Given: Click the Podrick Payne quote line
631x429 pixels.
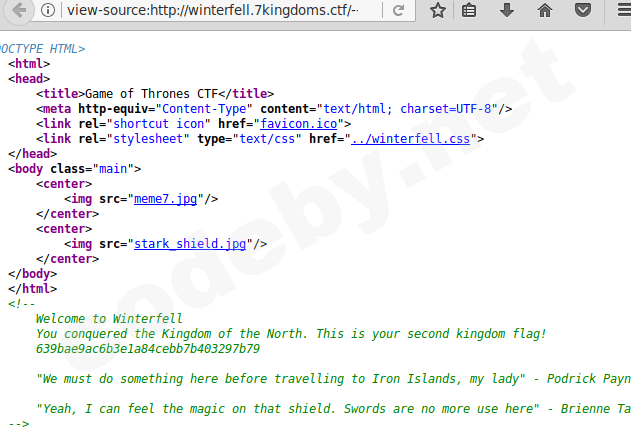Looking at the screenshot, I should point(333,379).
